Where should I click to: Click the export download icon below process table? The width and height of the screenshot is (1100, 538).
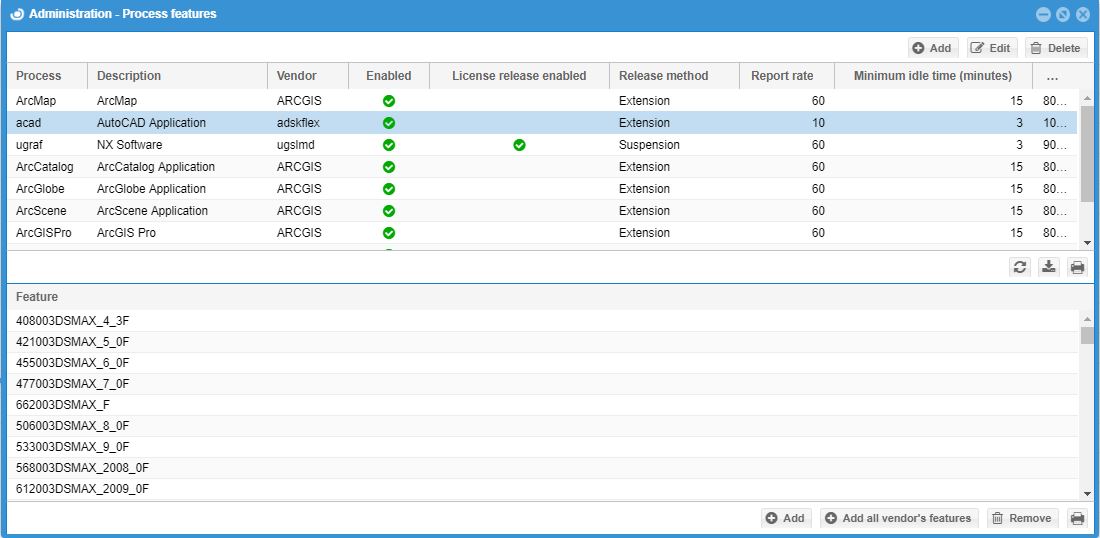click(x=1048, y=267)
